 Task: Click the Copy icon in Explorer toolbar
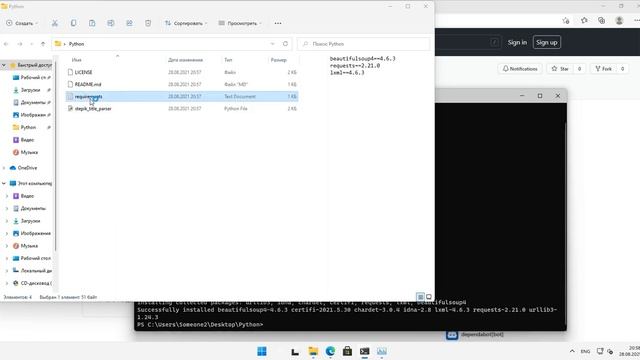[x=73, y=23]
